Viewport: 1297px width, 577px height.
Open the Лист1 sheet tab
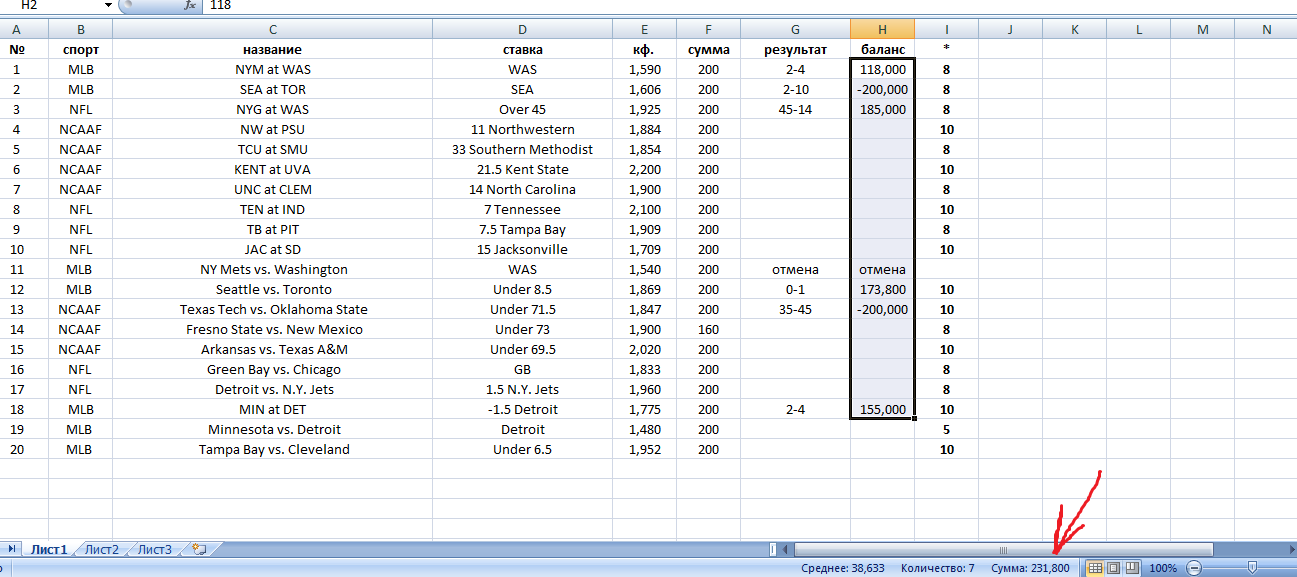pos(48,549)
